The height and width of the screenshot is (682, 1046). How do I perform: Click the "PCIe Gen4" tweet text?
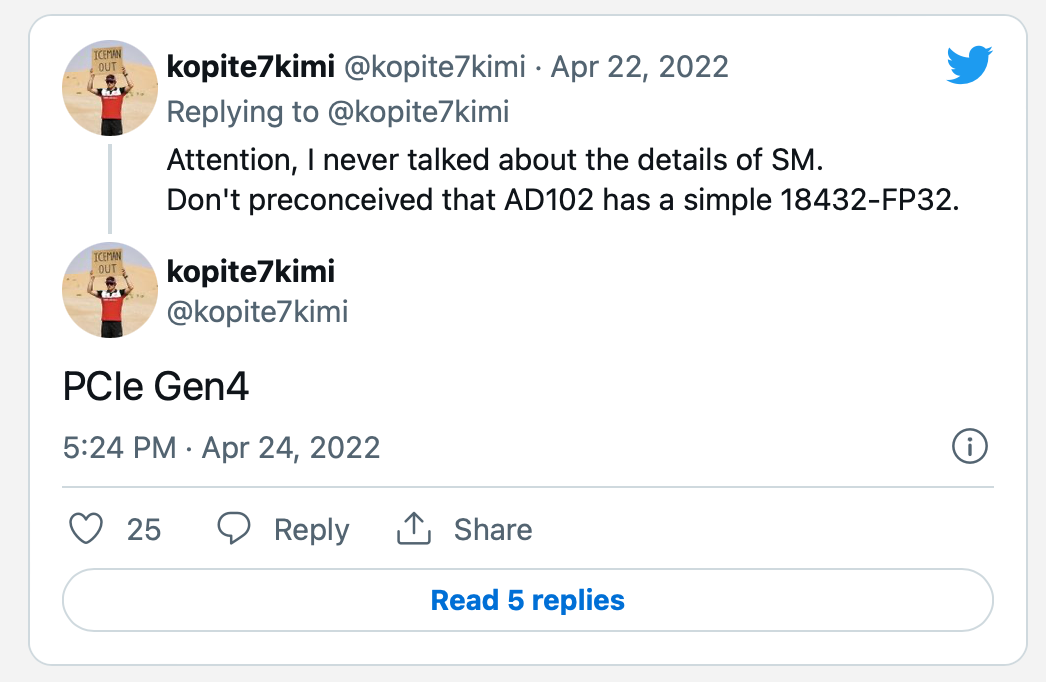coord(156,387)
